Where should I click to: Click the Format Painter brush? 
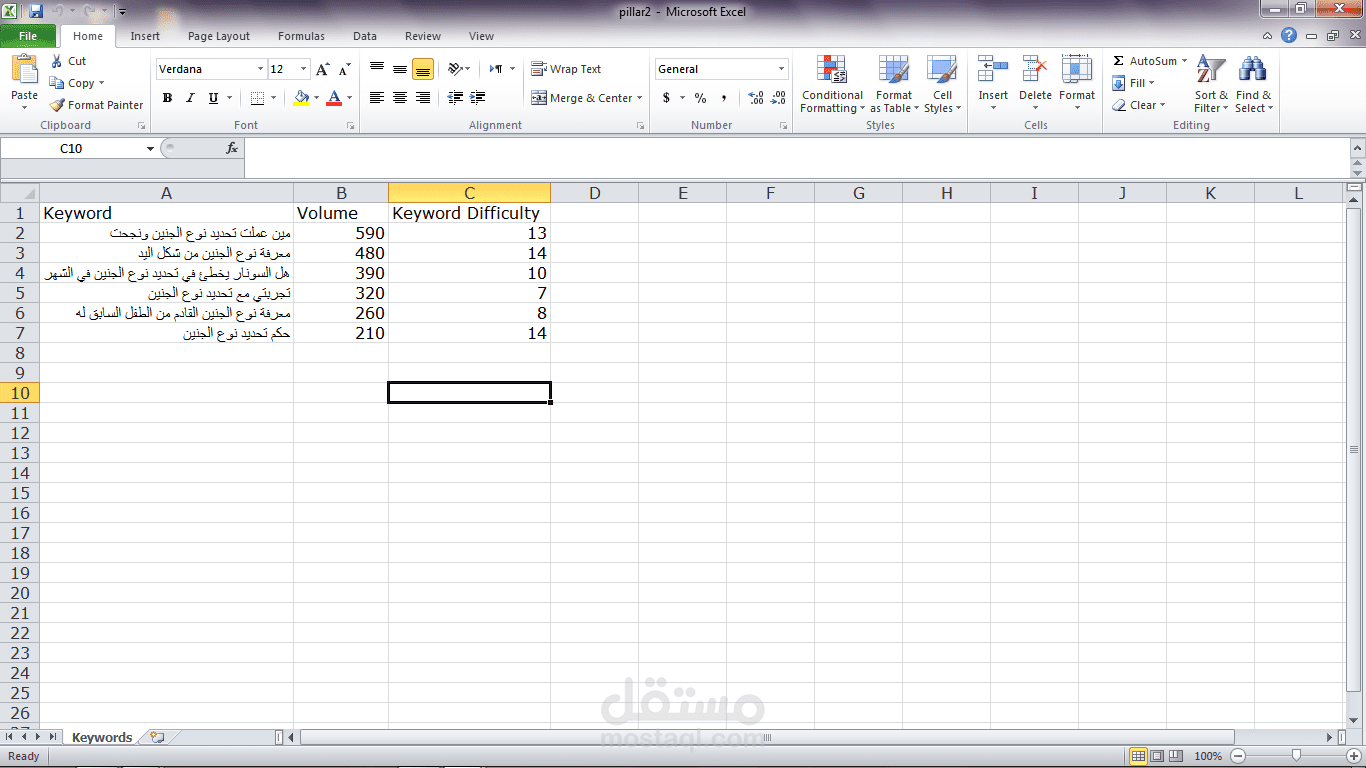(57, 105)
